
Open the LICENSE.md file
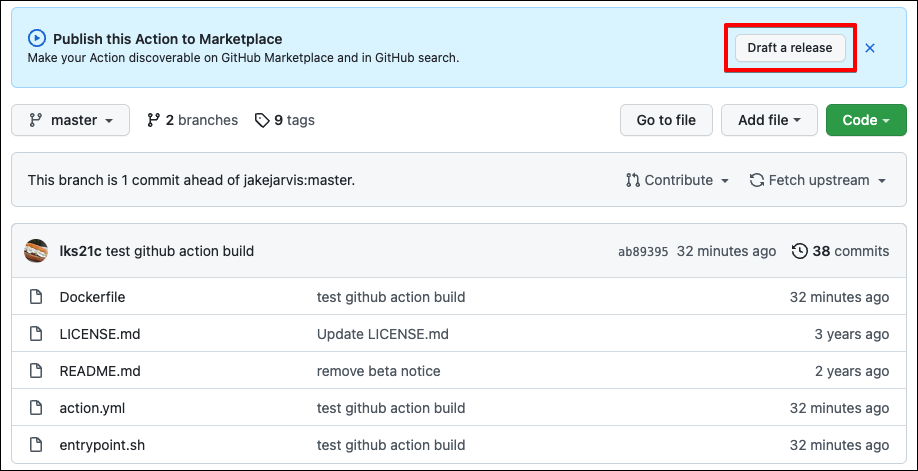coord(100,334)
